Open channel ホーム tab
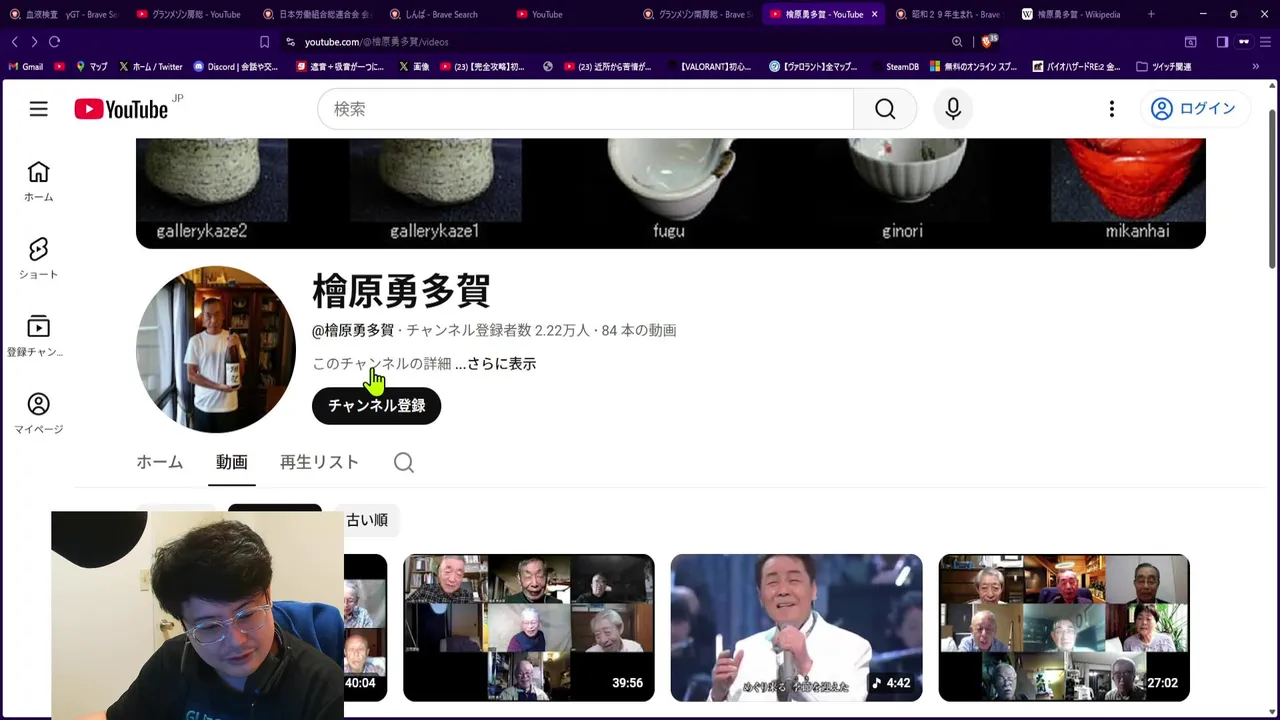 tap(160, 462)
